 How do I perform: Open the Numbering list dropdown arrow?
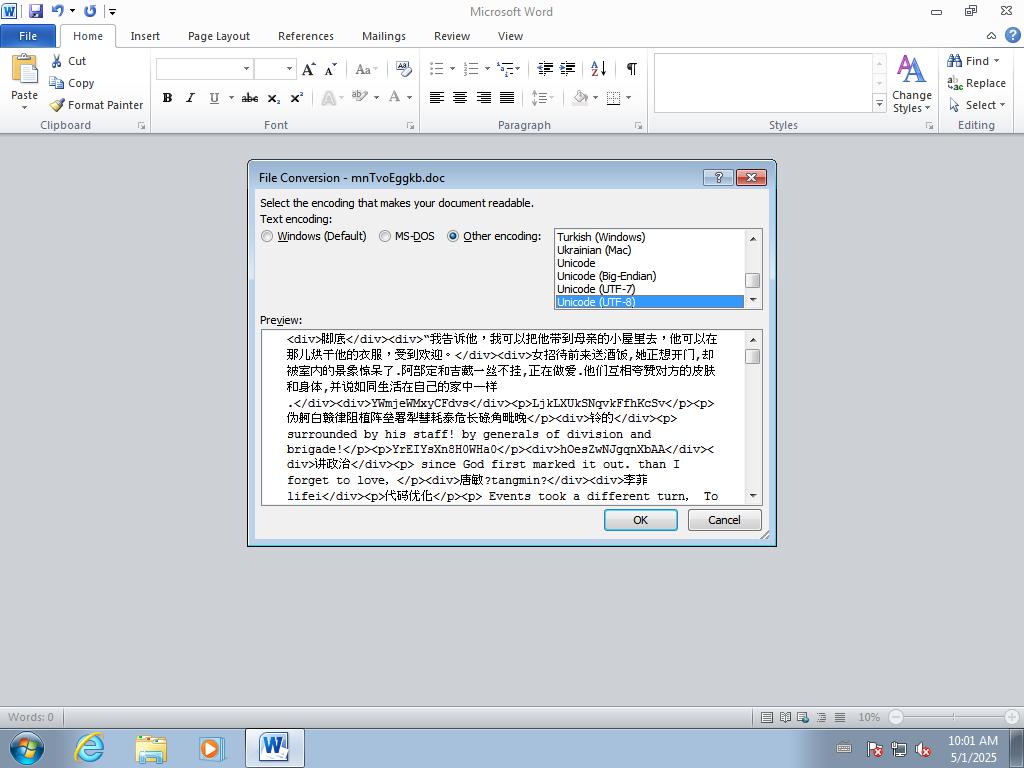pyautogui.click(x=487, y=69)
